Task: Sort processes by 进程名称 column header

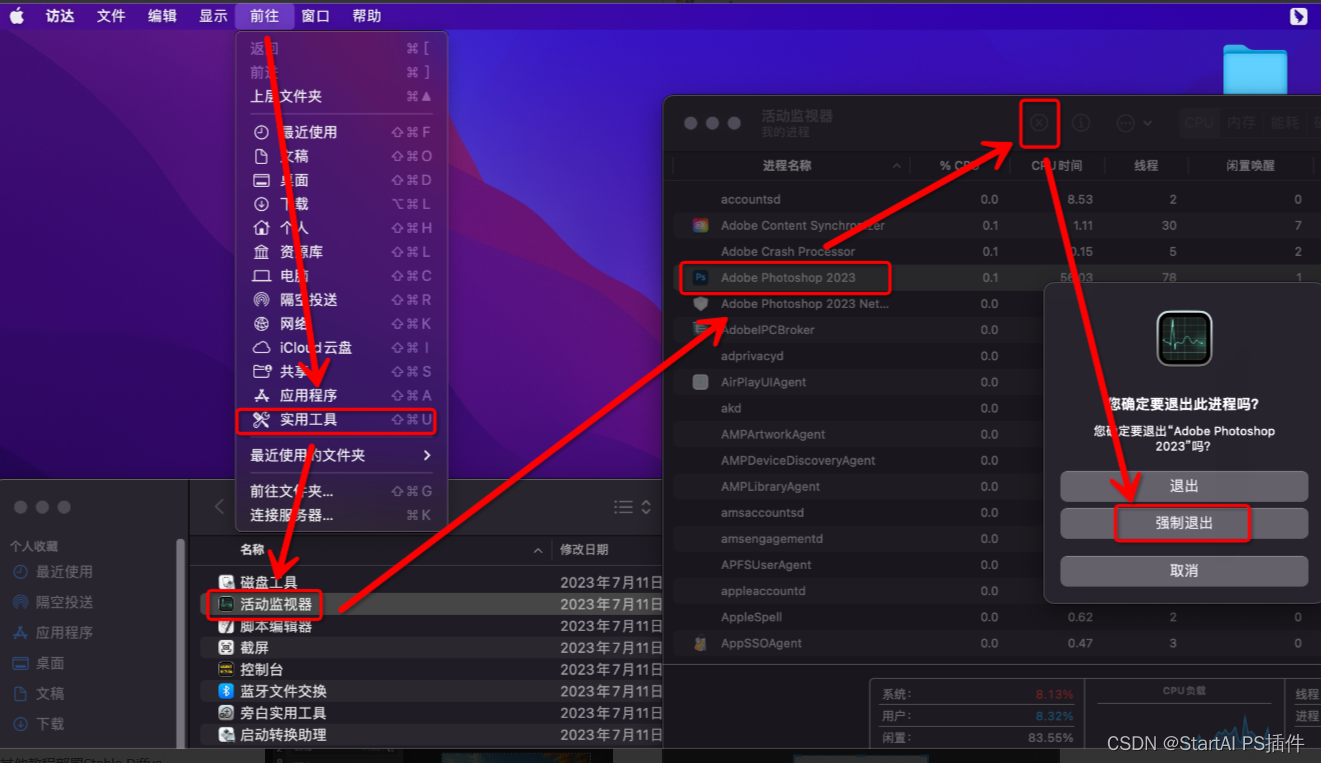Action: [787, 166]
